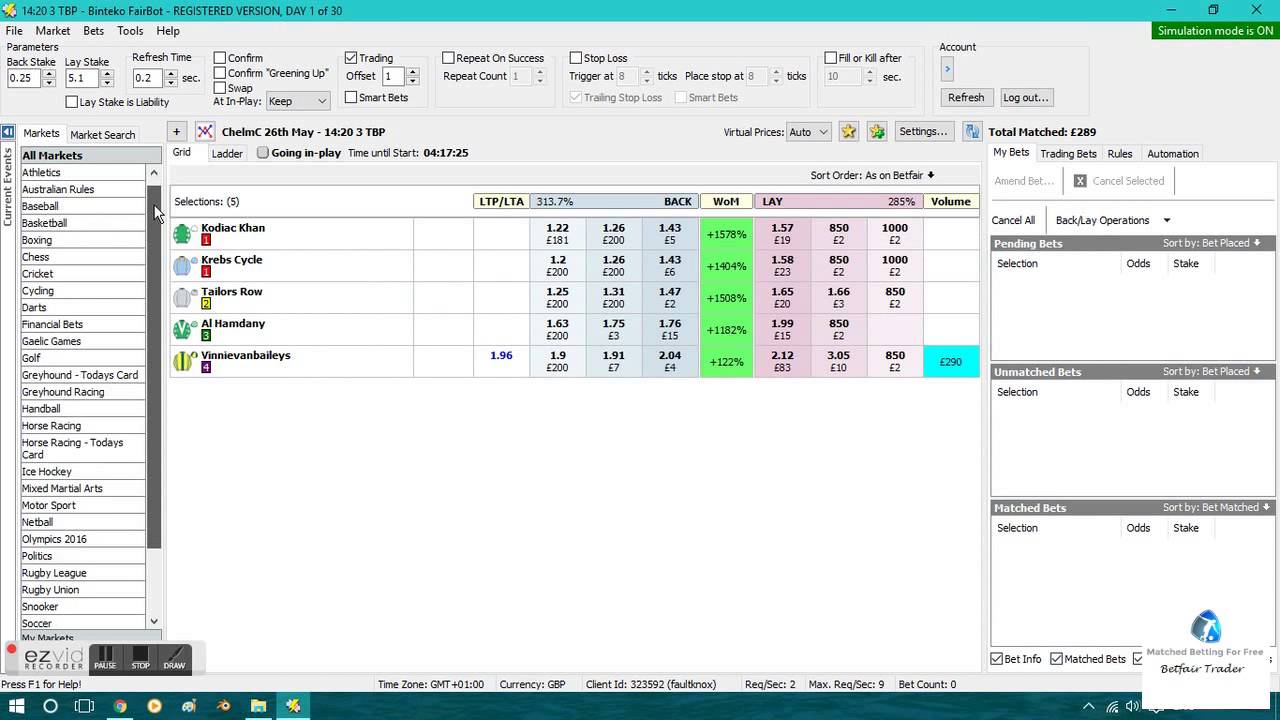The width and height of the screenshot is (1280, 720).
Task: Change Matched Bets sort by Bet Matched
Action: point(1216,507)
